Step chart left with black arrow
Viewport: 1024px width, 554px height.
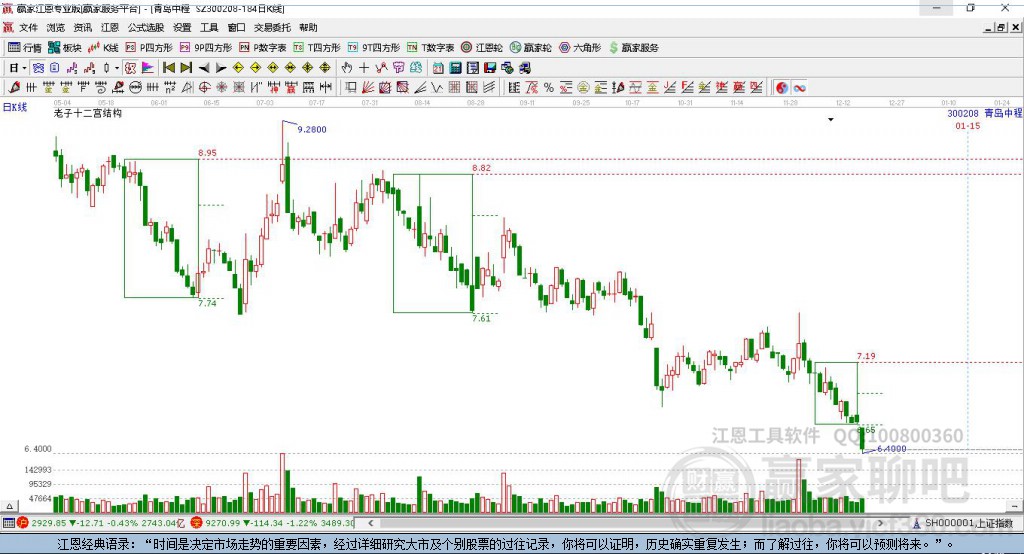(204, 68)
